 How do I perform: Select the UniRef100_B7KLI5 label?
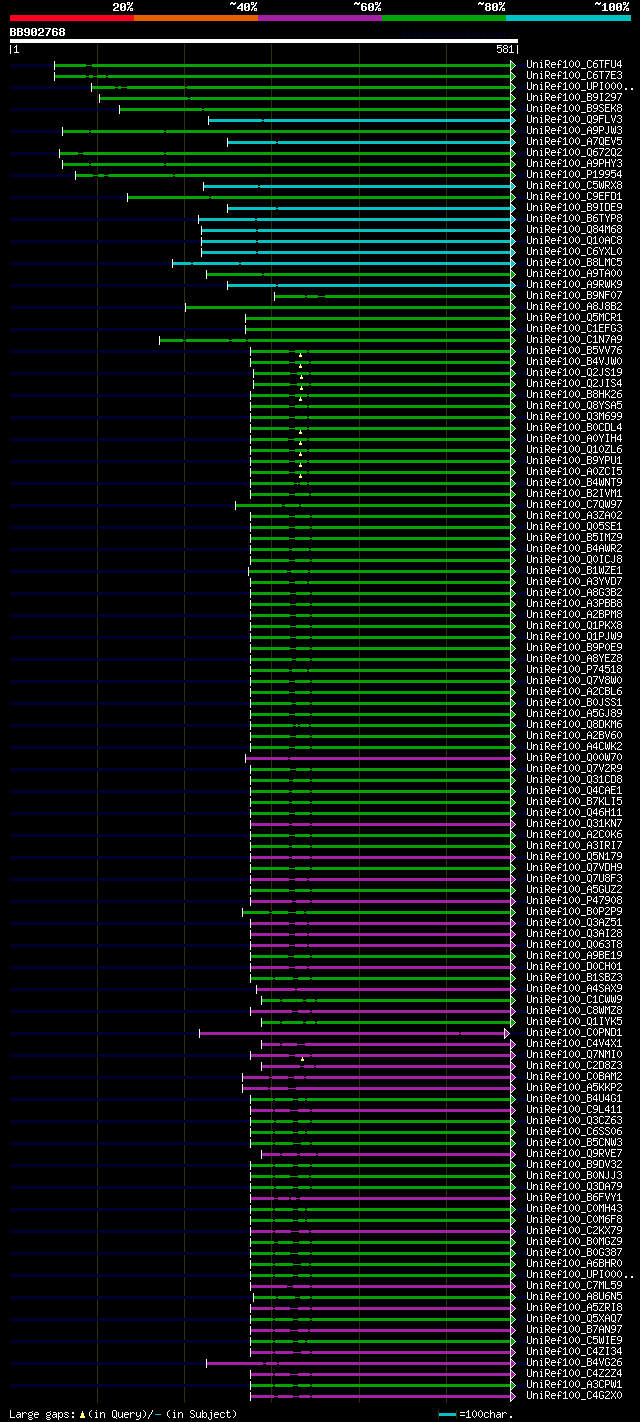point(575,802)
